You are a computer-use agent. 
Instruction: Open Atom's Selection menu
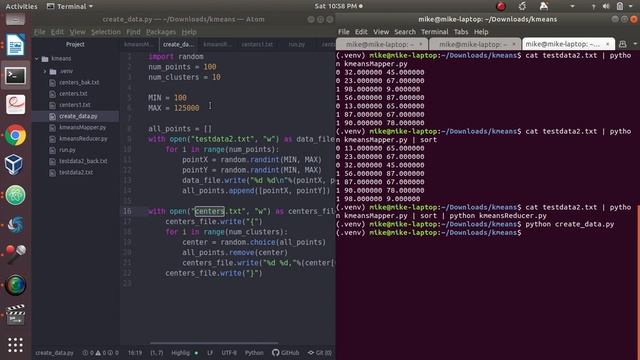coord(106,32)
